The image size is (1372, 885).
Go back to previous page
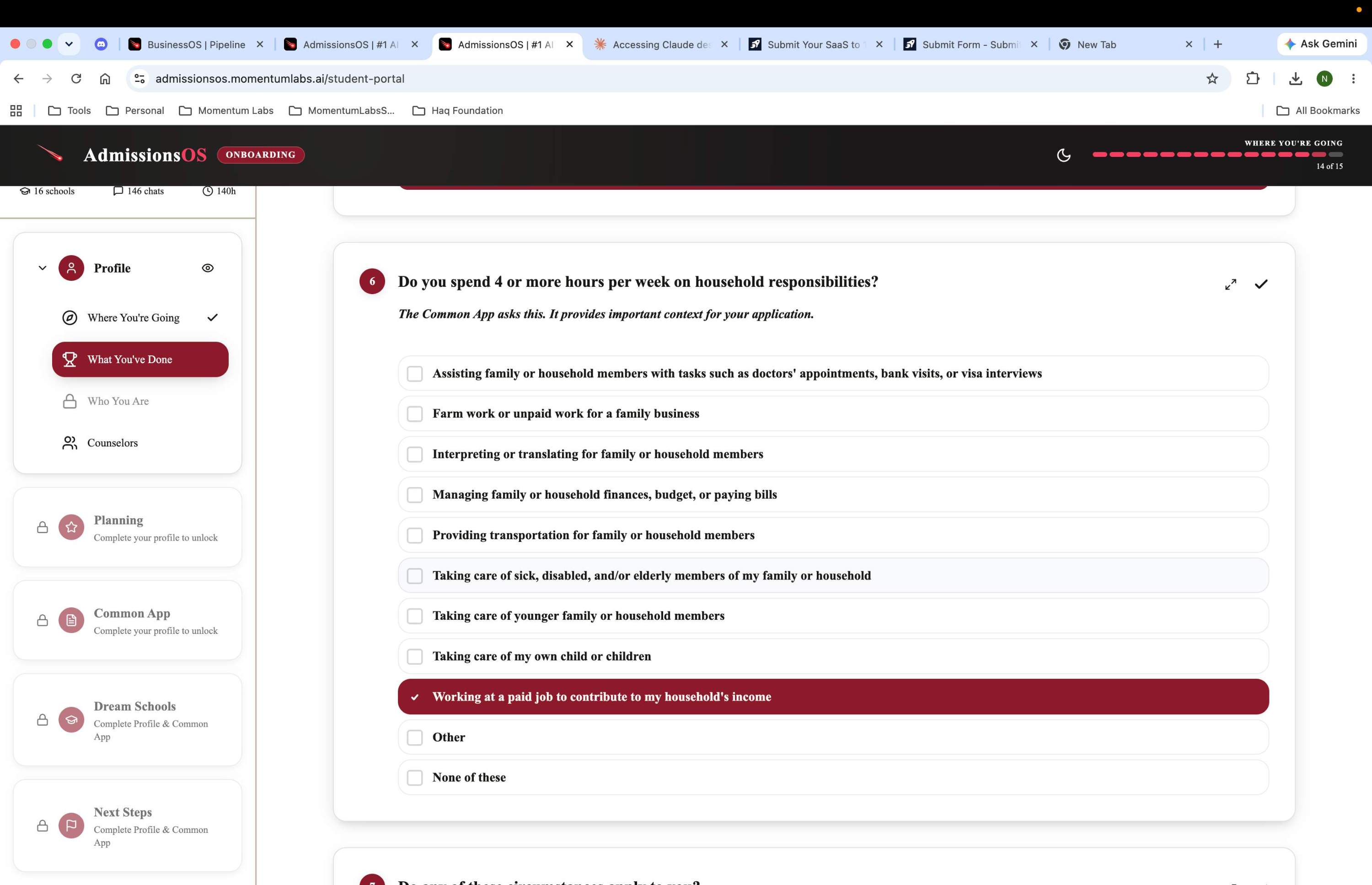pyautogui.click(x=18, y=79)
